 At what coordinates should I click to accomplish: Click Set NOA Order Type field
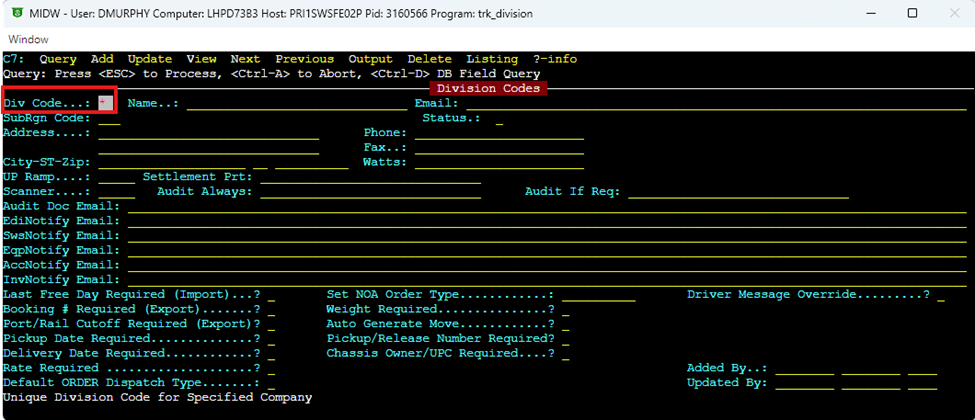pos(598,295)
